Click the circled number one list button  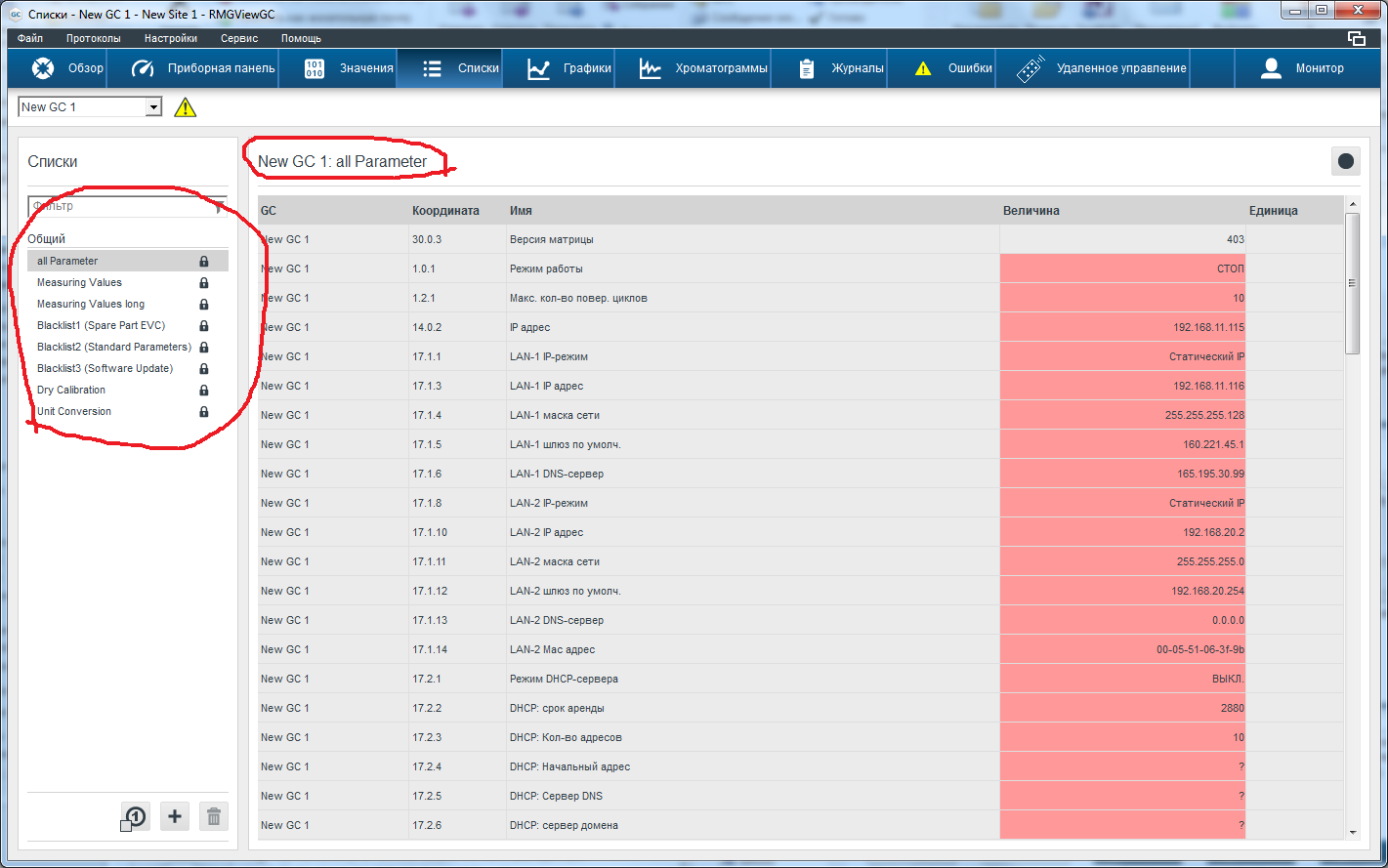[135, 816]
